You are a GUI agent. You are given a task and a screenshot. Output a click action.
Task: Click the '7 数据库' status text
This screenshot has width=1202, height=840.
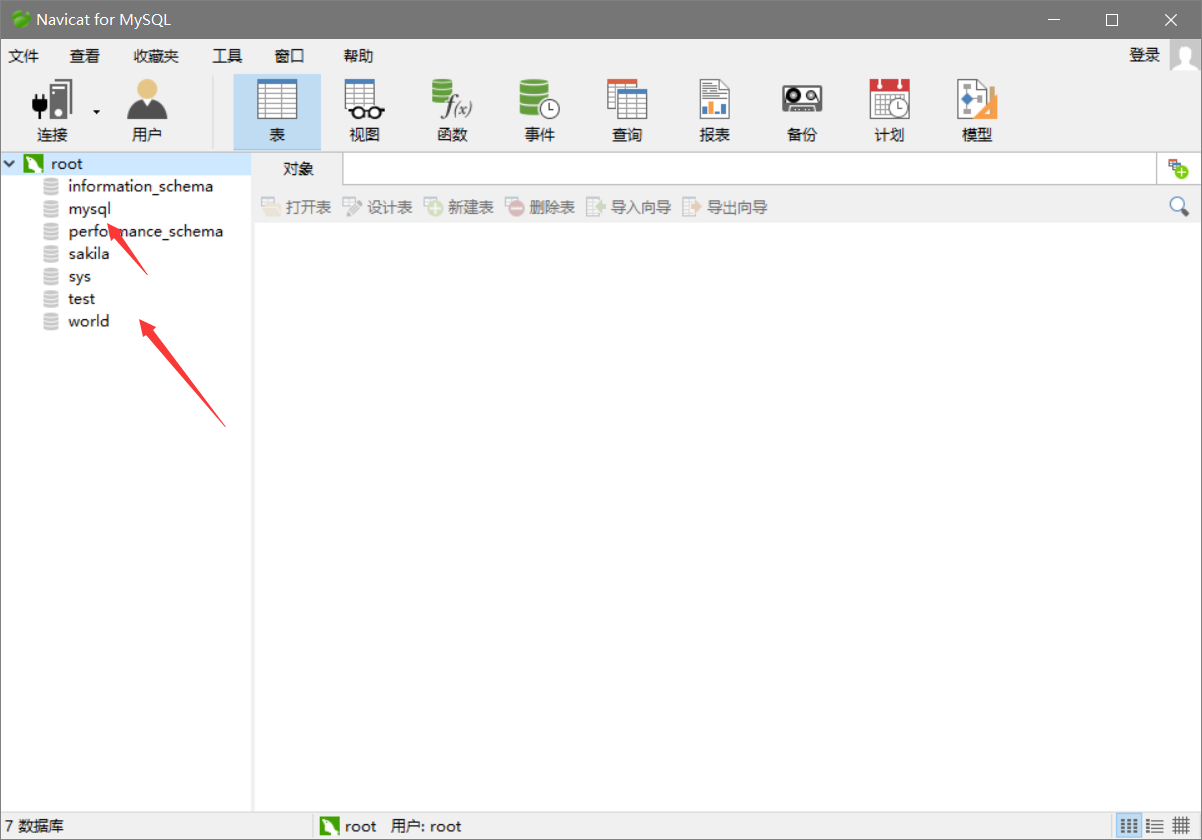click(34, 826)
